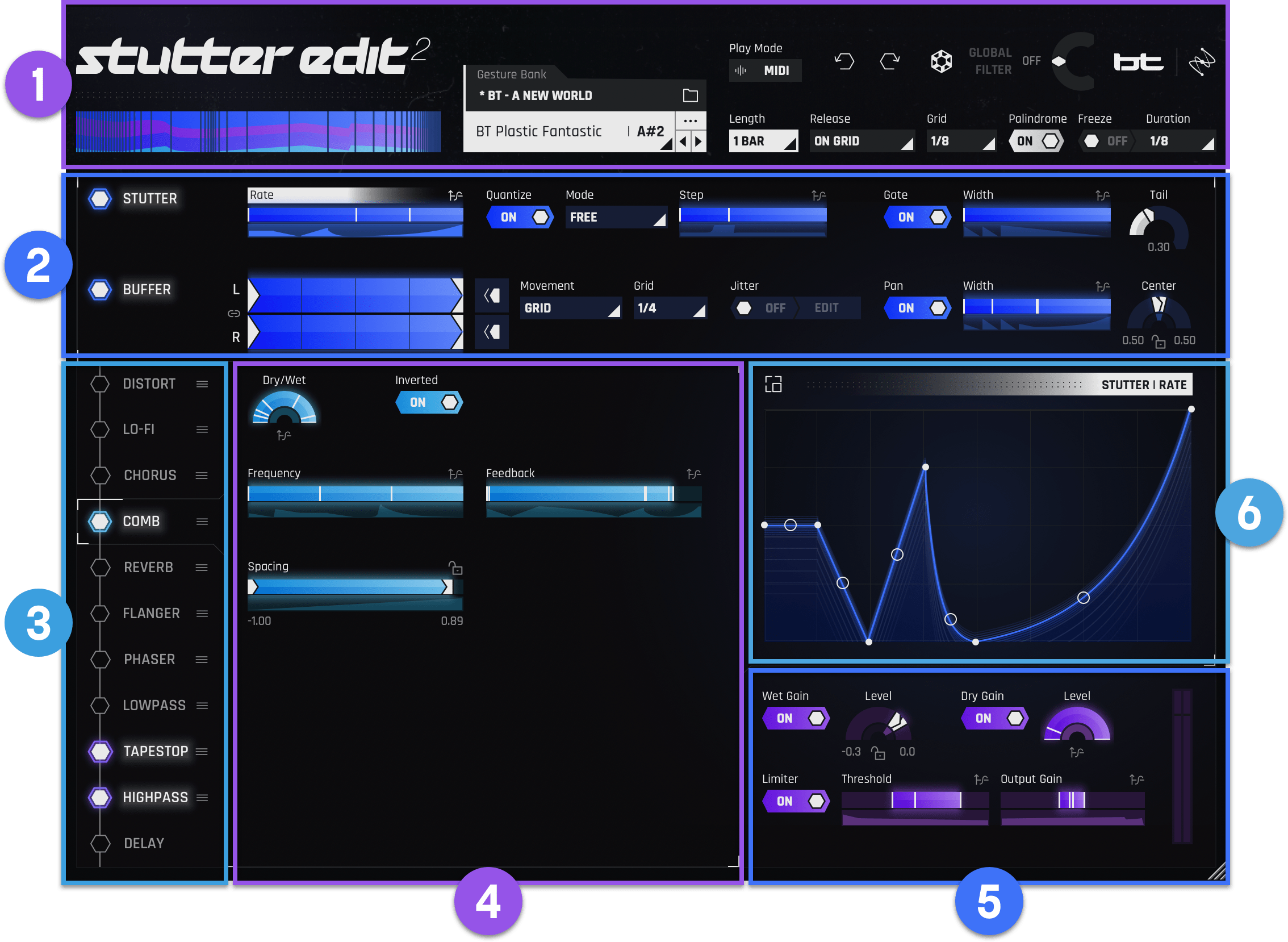Click the R buffer reverse button
This screenshot has width=1288, height=942.
click(x=491, y=332)
